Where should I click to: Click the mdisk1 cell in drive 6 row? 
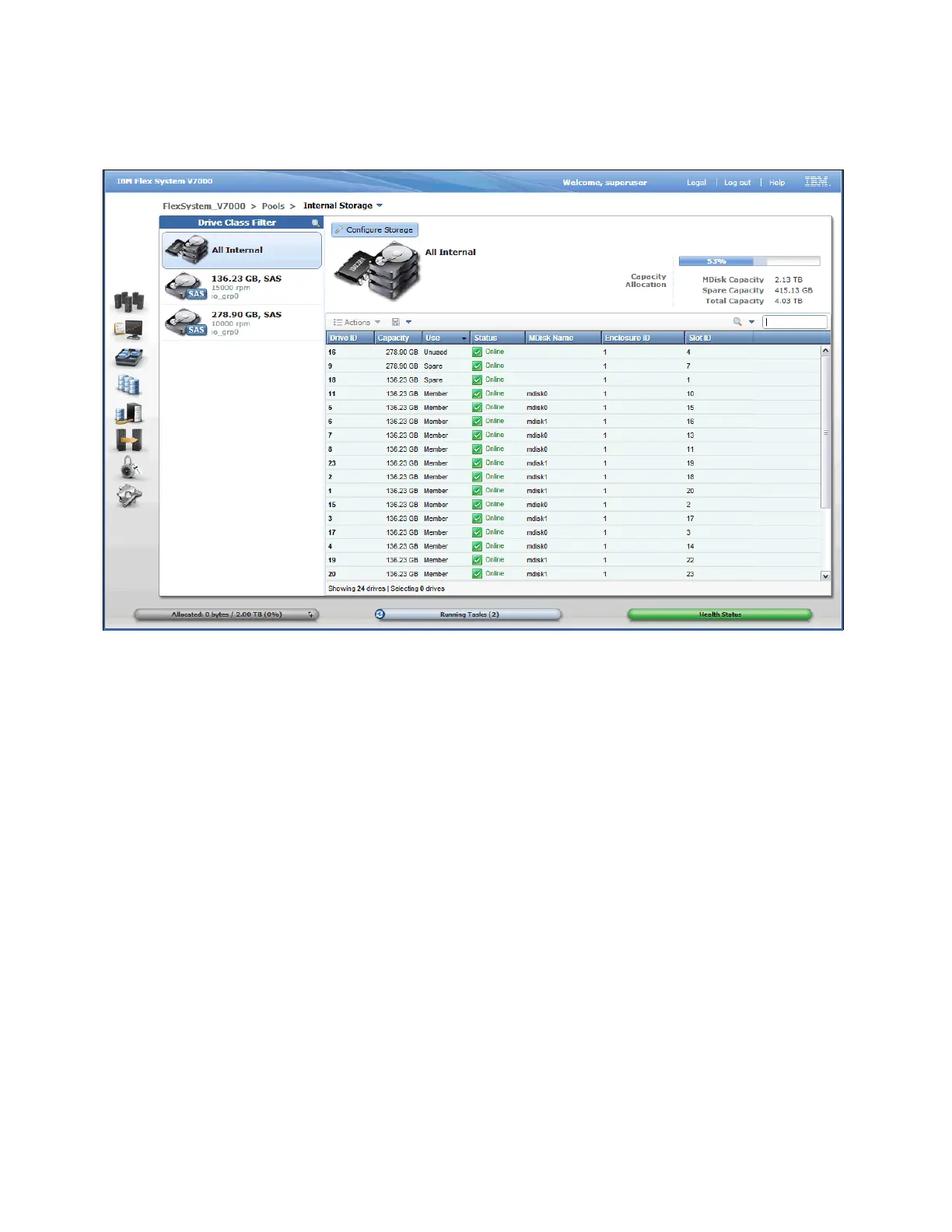[537, 422]
